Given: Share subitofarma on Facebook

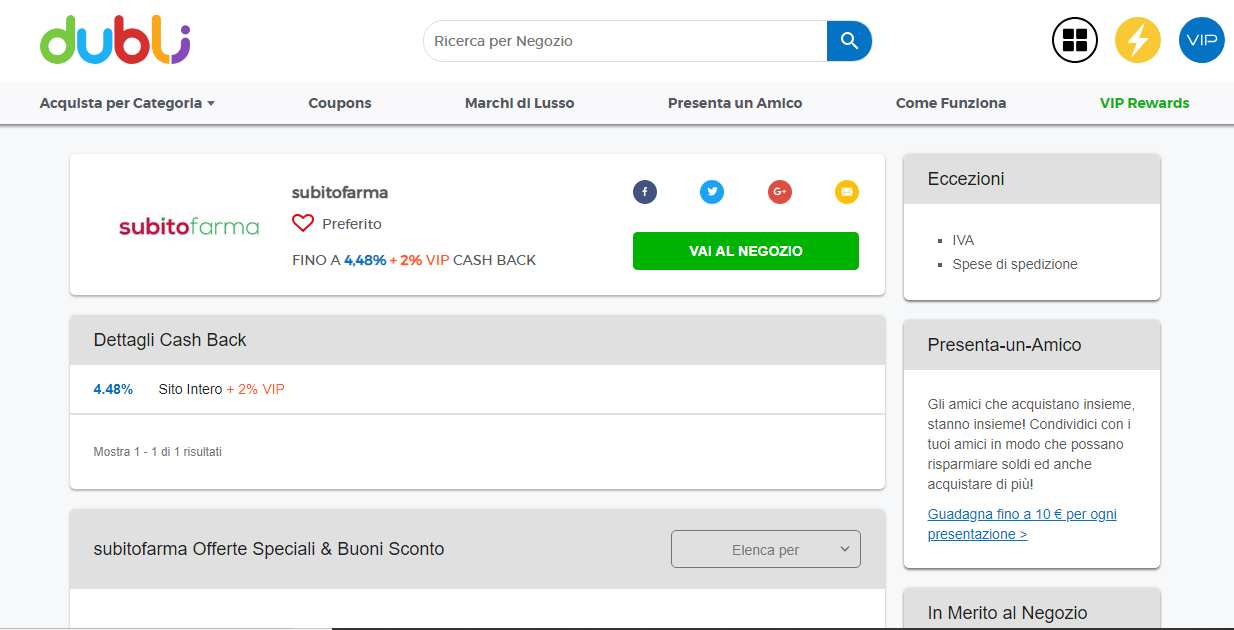Looking at the screenshot, I should [x=645, y=192].
